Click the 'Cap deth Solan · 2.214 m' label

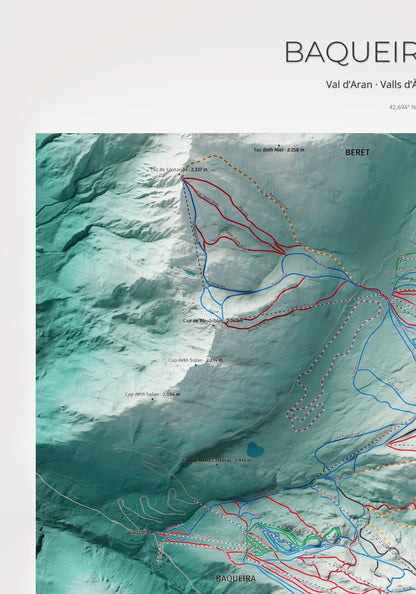pos(195,360)
